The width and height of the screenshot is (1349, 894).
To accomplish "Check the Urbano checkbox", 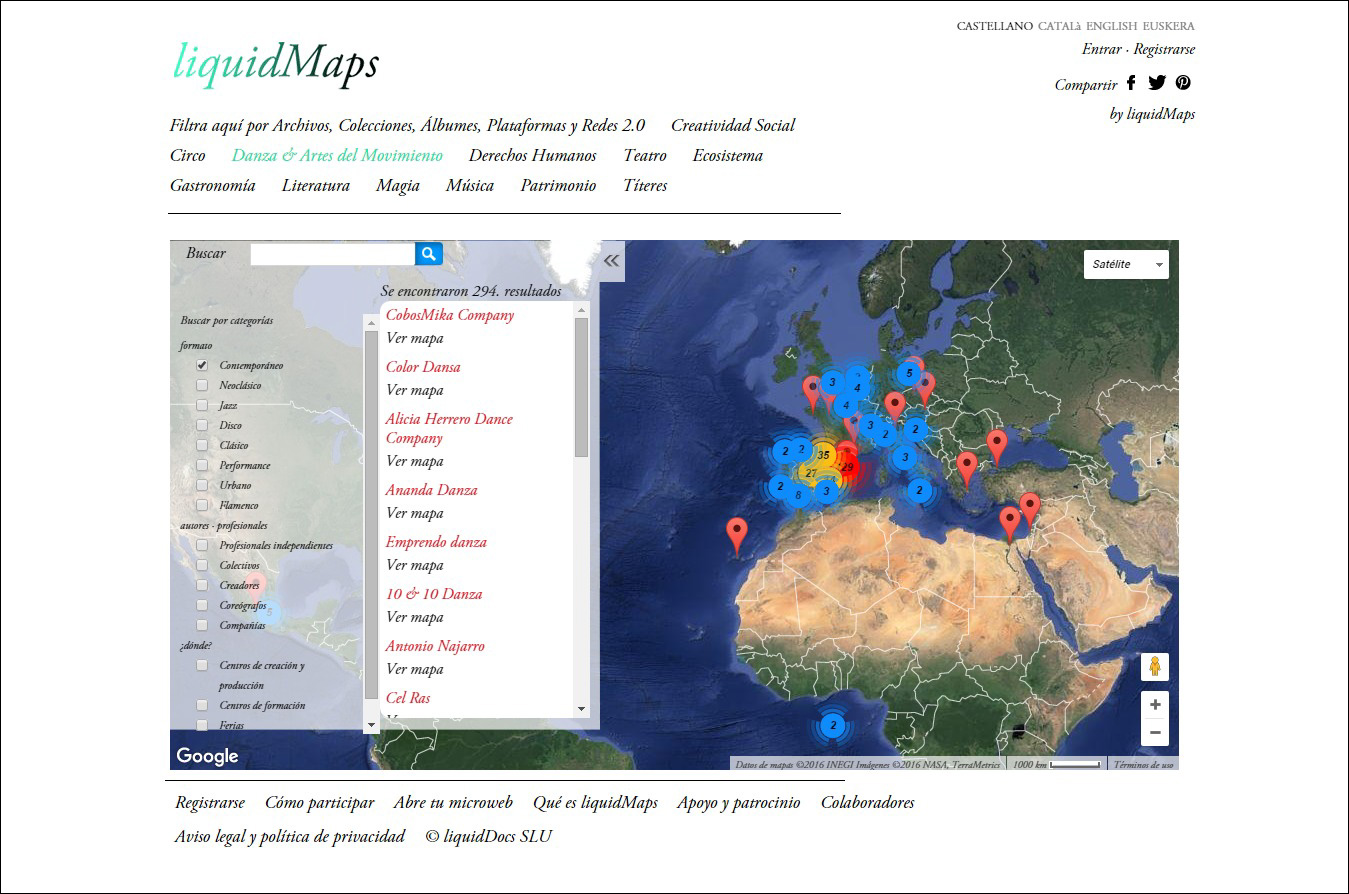I will [x=202, y=485].
